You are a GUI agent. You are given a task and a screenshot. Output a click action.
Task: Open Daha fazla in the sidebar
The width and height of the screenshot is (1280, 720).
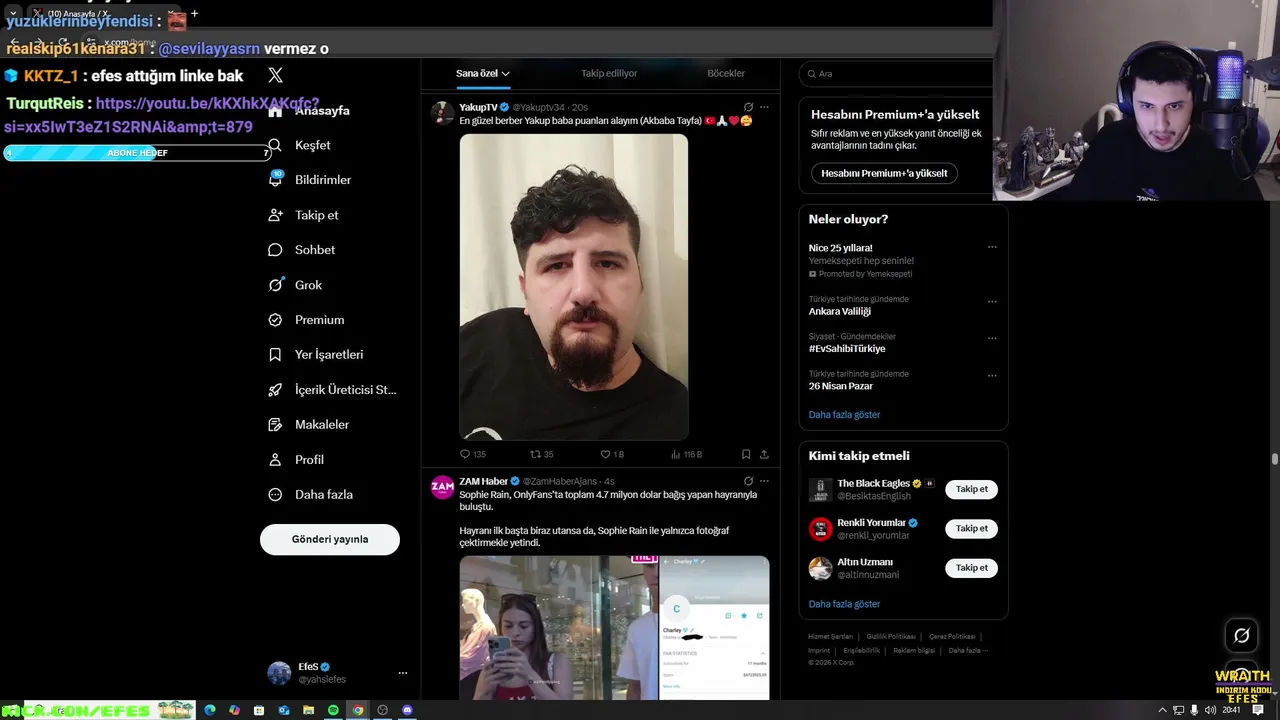point(311,495)
